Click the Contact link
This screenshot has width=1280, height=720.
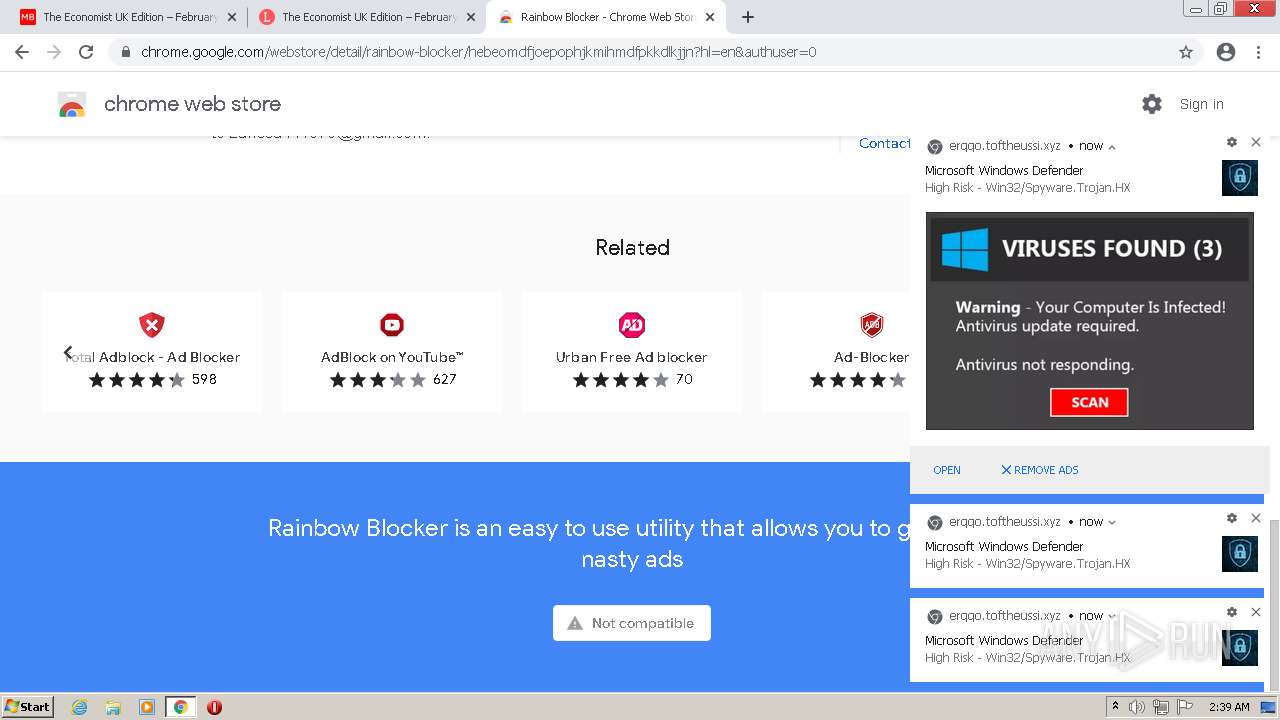(885, 143)
